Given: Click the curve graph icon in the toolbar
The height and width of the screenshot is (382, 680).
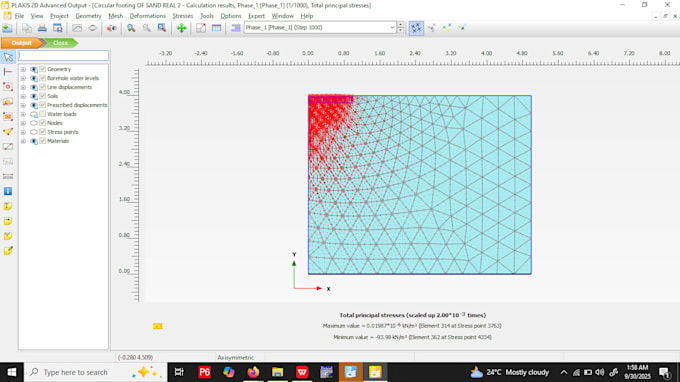Looking at the screenshot, I should (77, 28).
